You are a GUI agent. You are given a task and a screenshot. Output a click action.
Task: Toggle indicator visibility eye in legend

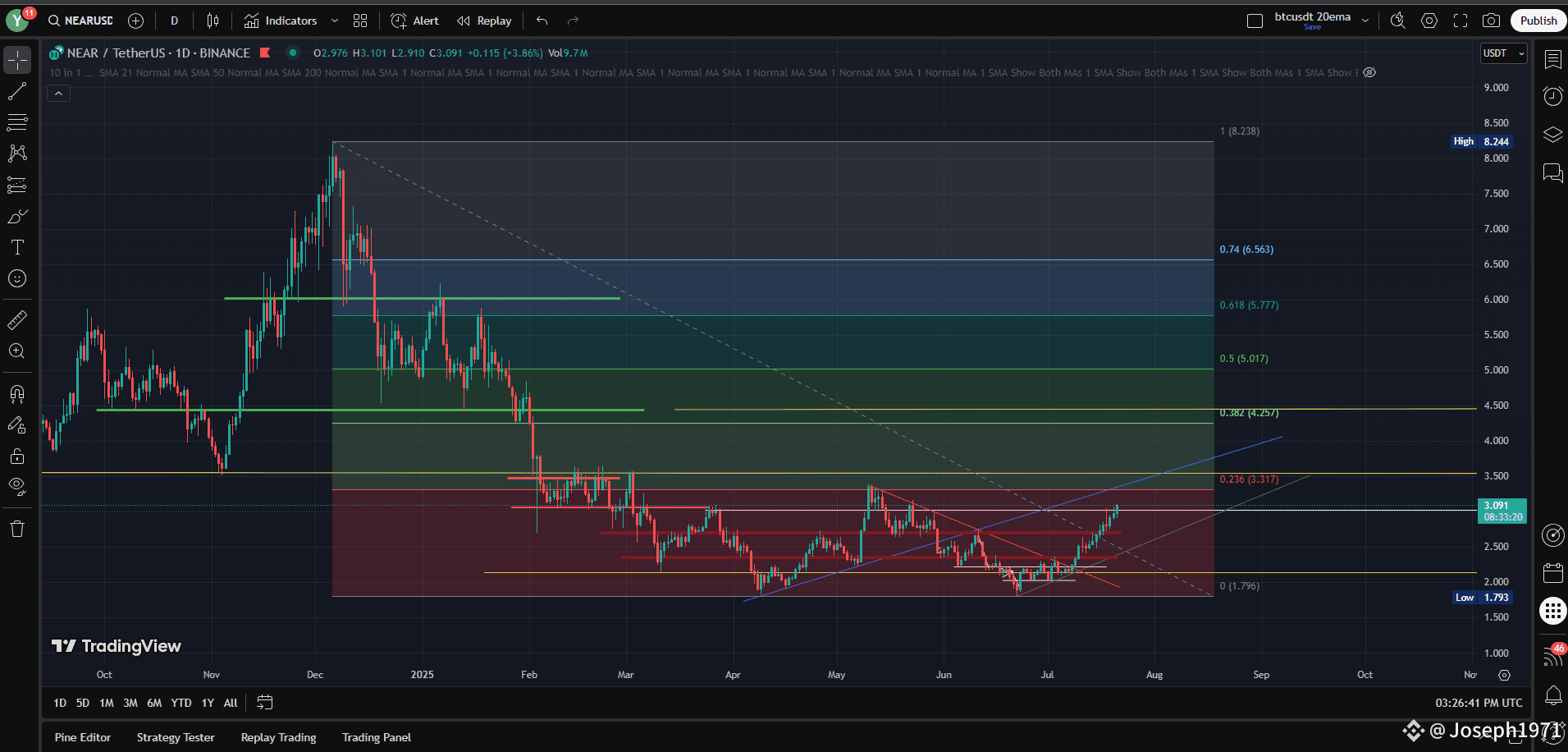[x=1369, y=72]
